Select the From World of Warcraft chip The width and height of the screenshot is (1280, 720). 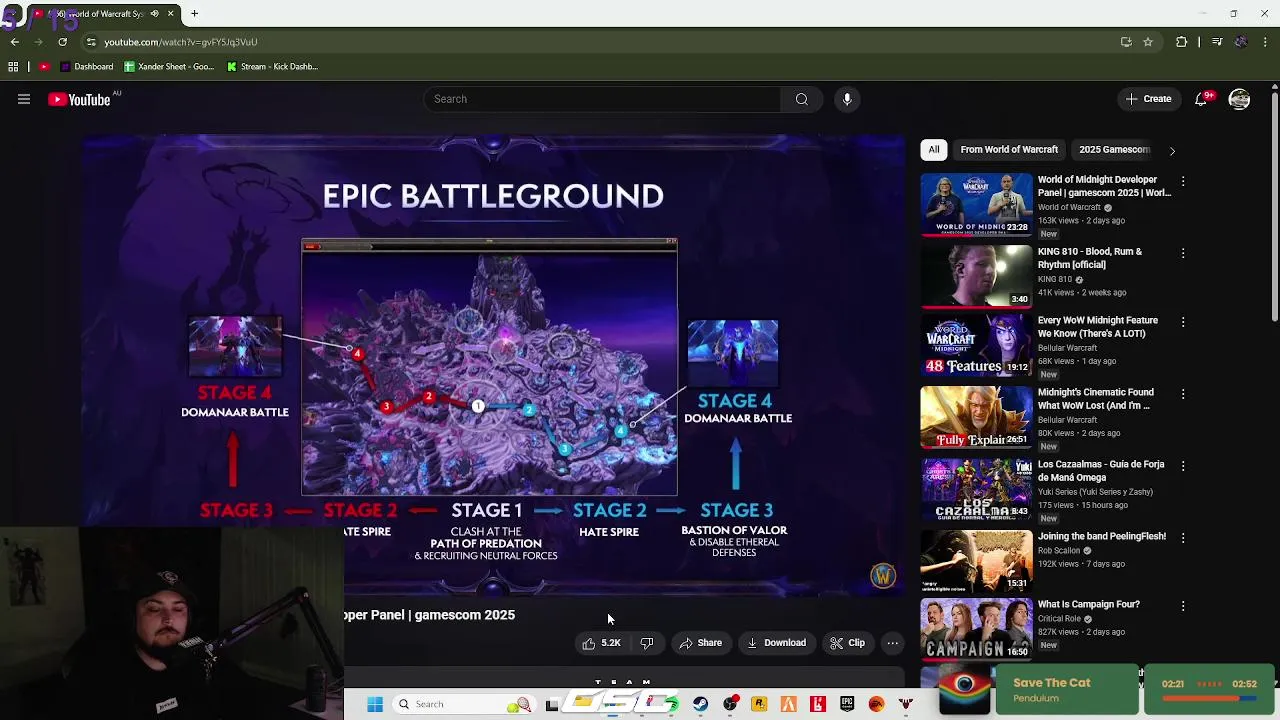pyautogui.click(x=1009, y=150)
